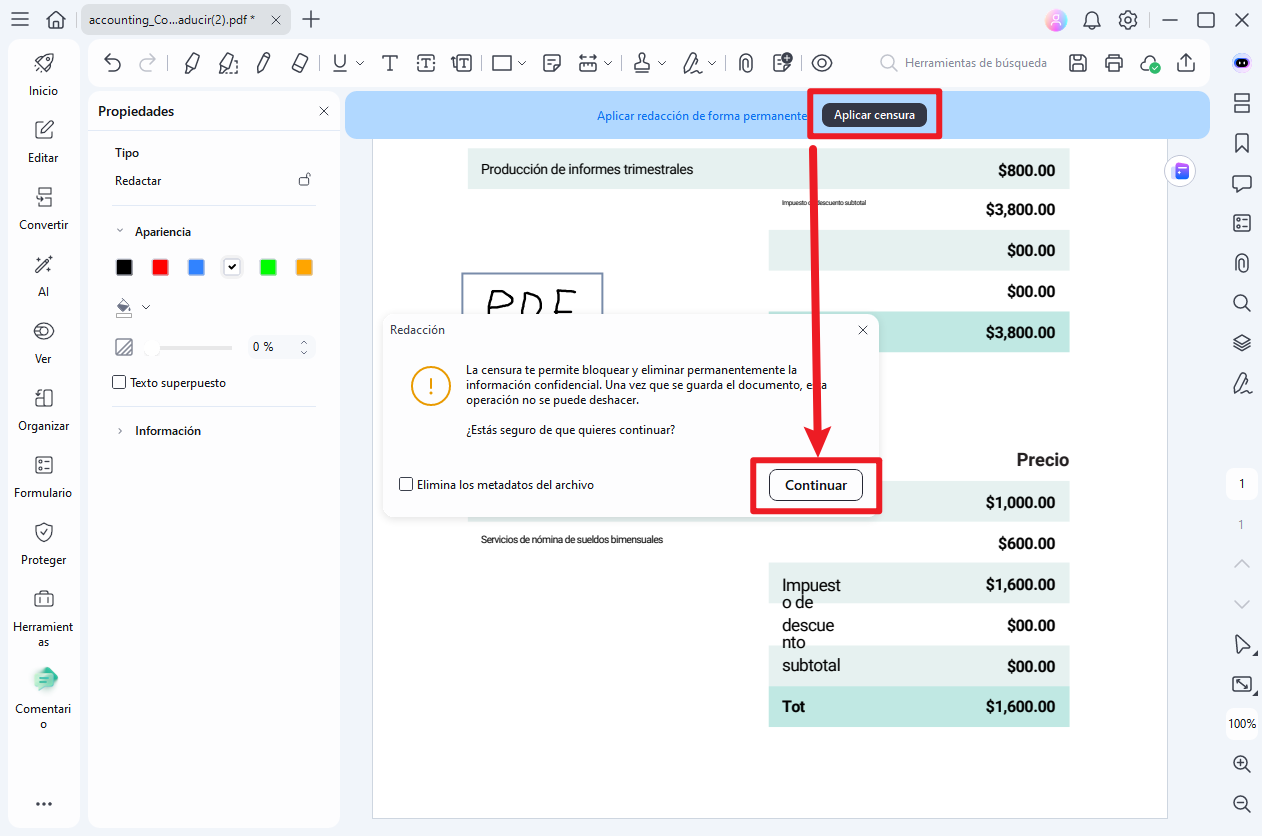The width and height of the screenshot is (1262, 836).
Task: Toggle the eye preview icon in the toolbar
Action: (x=822, y=62)
